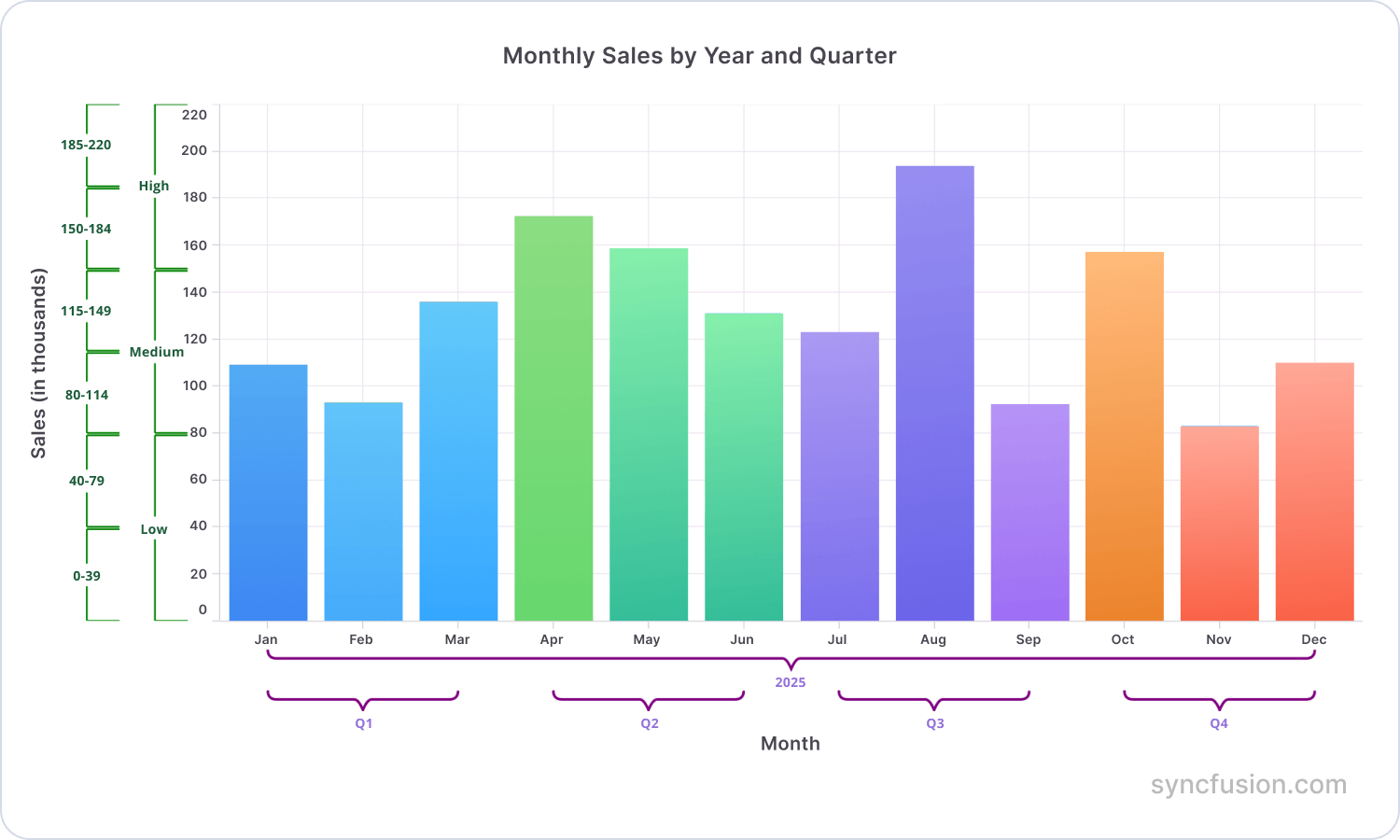The image size is (1400, 840).
Task: Click the Nov sales bar
Action: click(x=1220, y=523)
